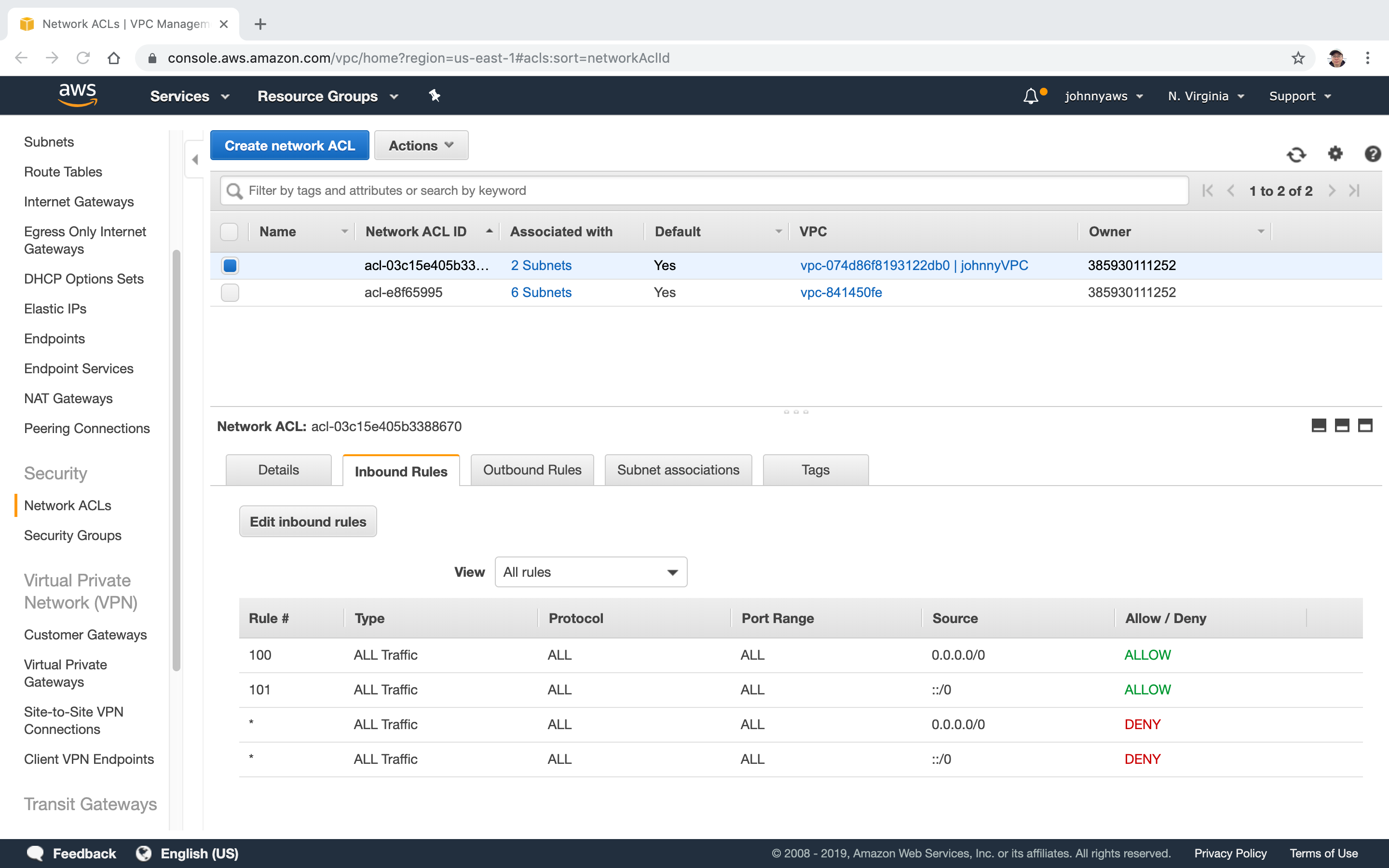Viewport: 1389px width, 868px height.
Task: Open Privacy Policy footer link
Action: point(1230,853)
